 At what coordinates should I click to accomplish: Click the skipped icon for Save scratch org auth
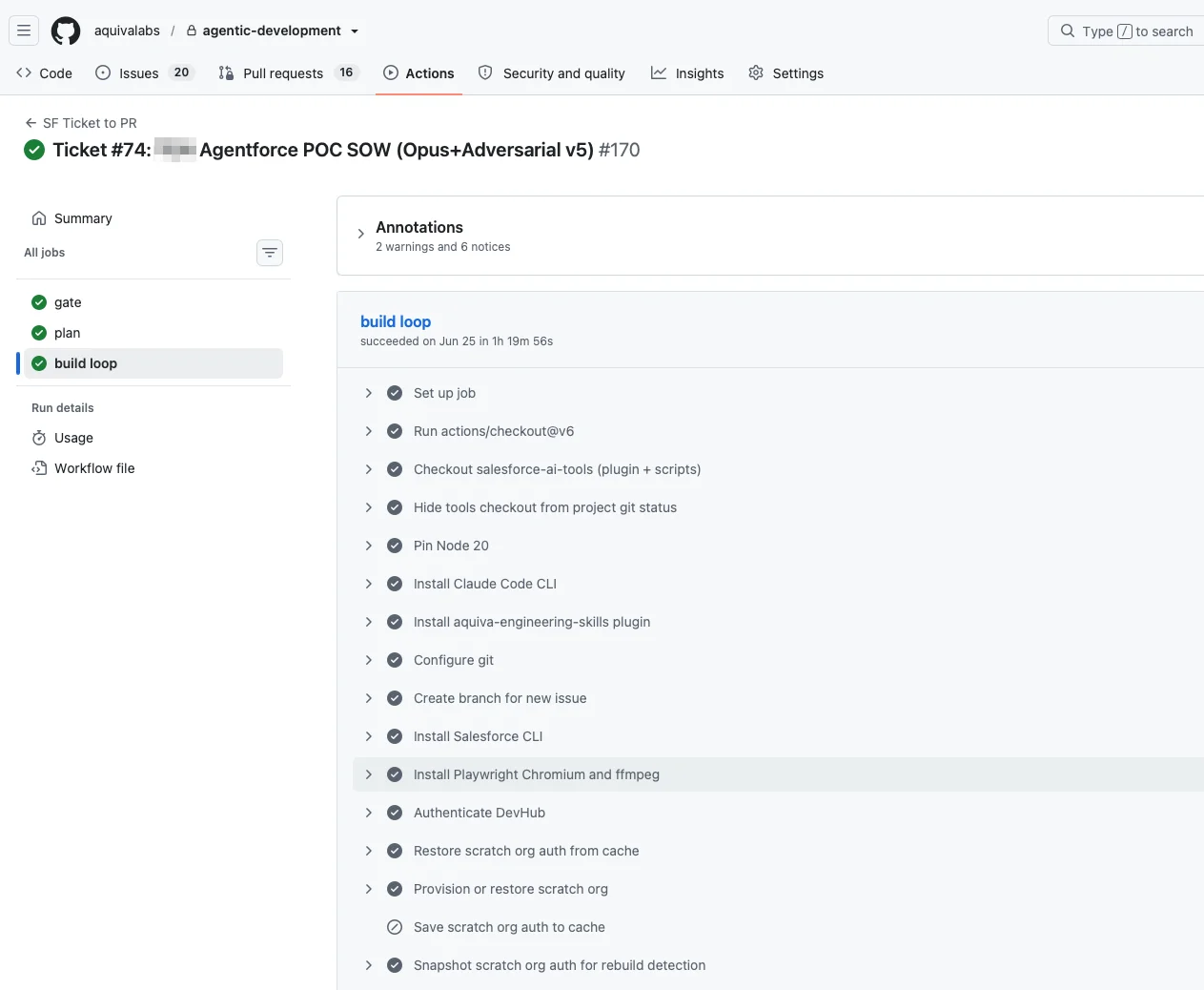click(x=395, y=927)
